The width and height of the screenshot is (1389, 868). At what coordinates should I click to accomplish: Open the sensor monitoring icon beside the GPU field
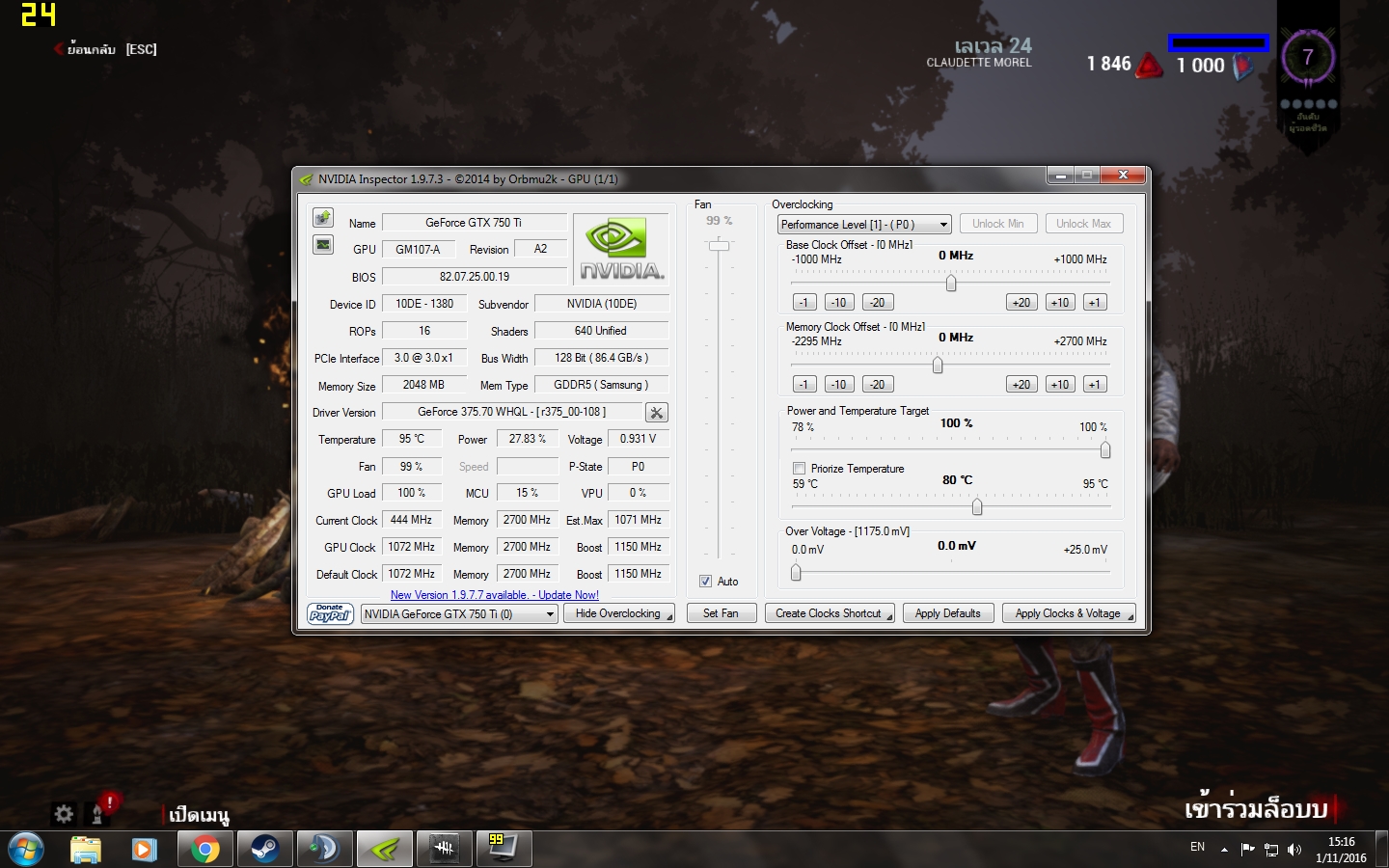[x=323, y=245]
